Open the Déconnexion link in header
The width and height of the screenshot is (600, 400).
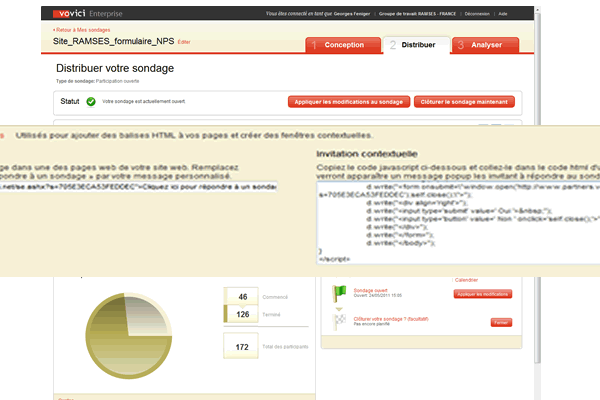point(477,14)
